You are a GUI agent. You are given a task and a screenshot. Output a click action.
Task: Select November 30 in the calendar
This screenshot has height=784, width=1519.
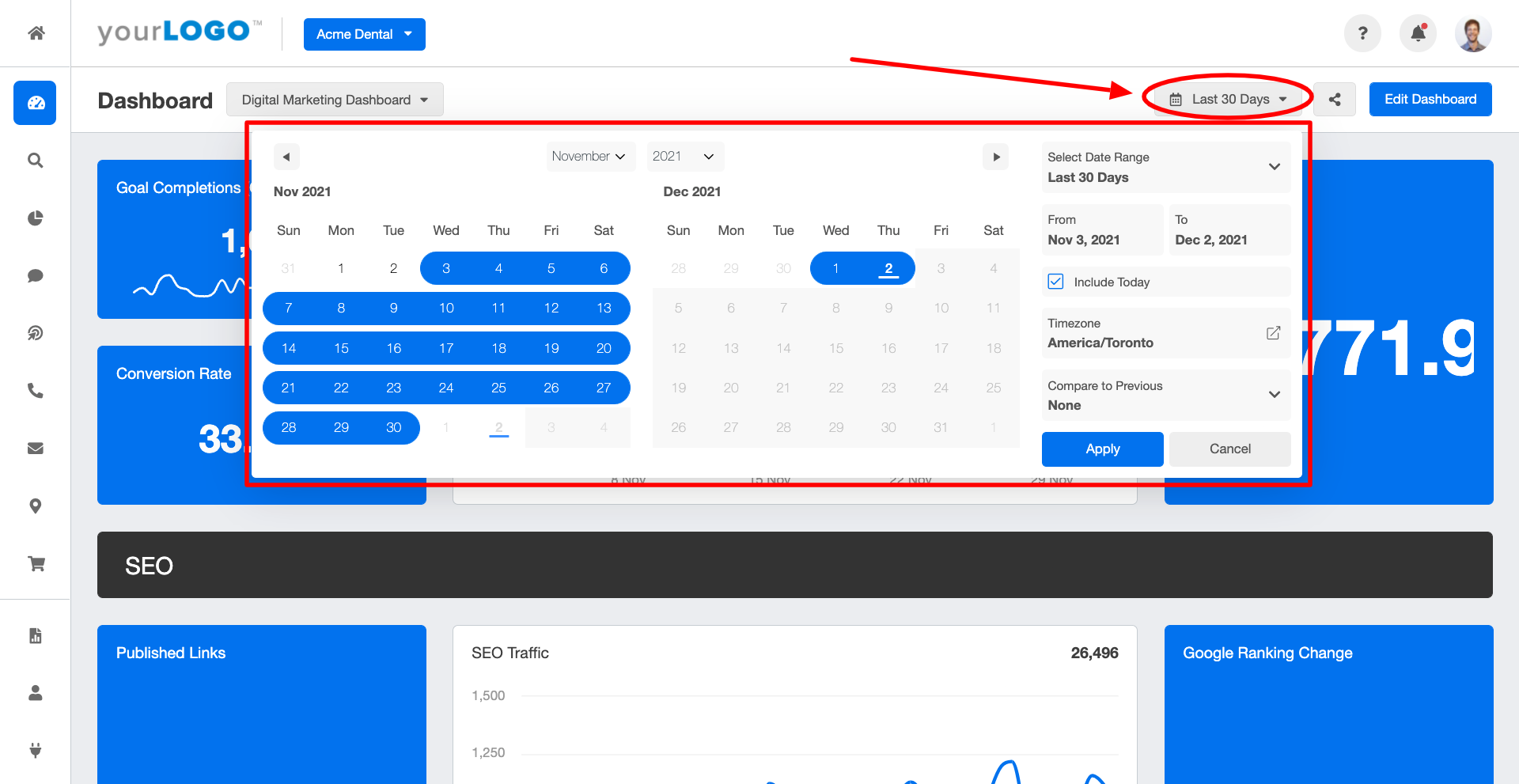click(393, 427)
